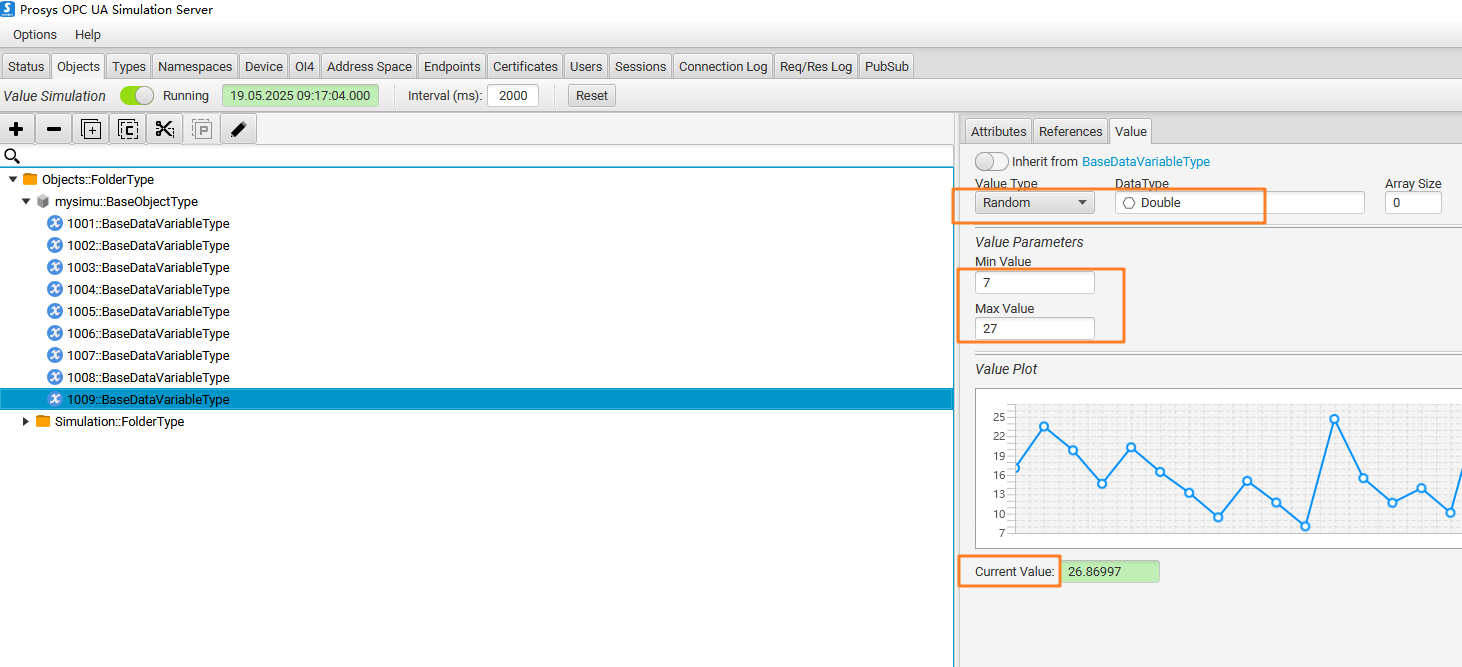
Task: Click the variable icon of node 1005
Action: point(55,311)
